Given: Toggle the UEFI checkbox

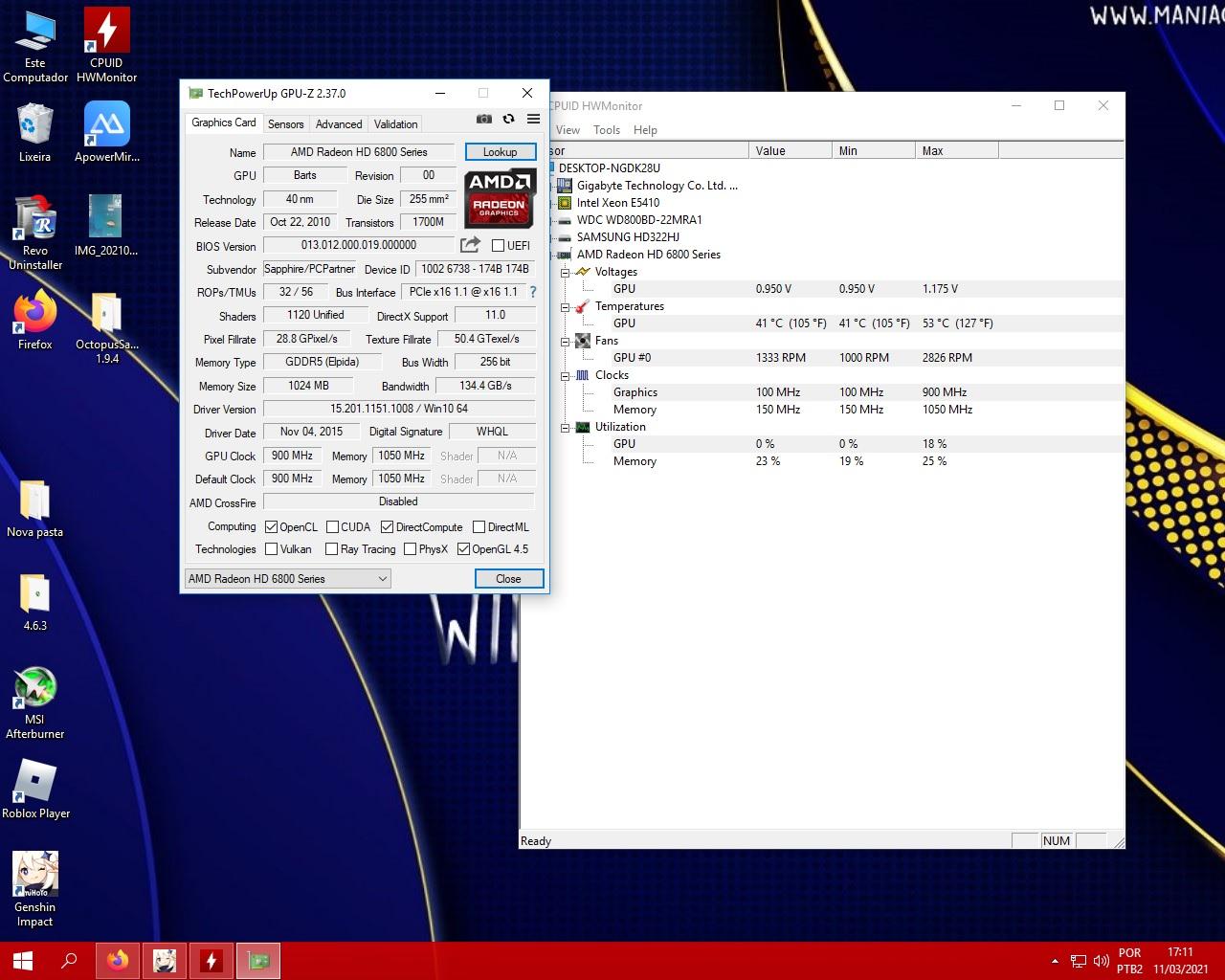Looking at the screenshot, I should click(x=498, y=246).
